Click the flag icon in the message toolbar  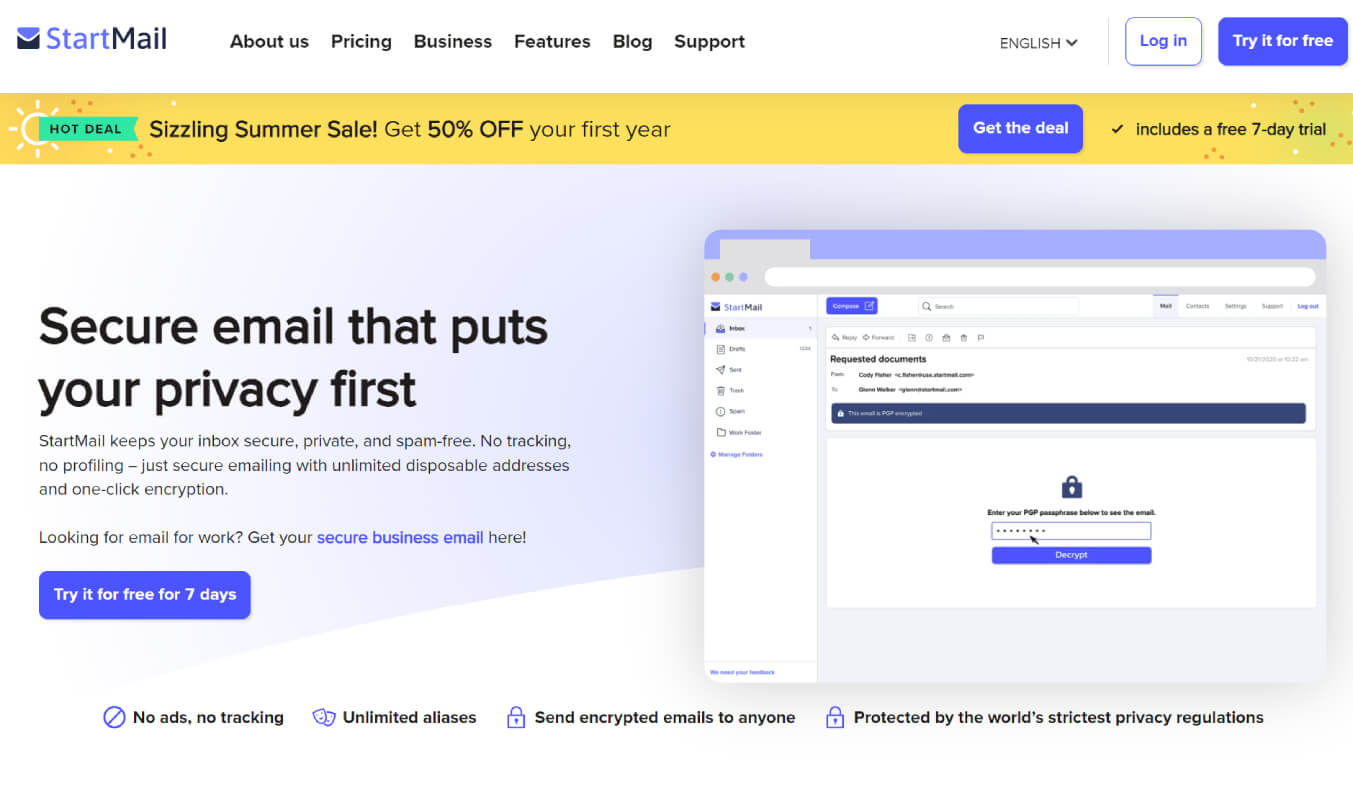pos(980,338)
